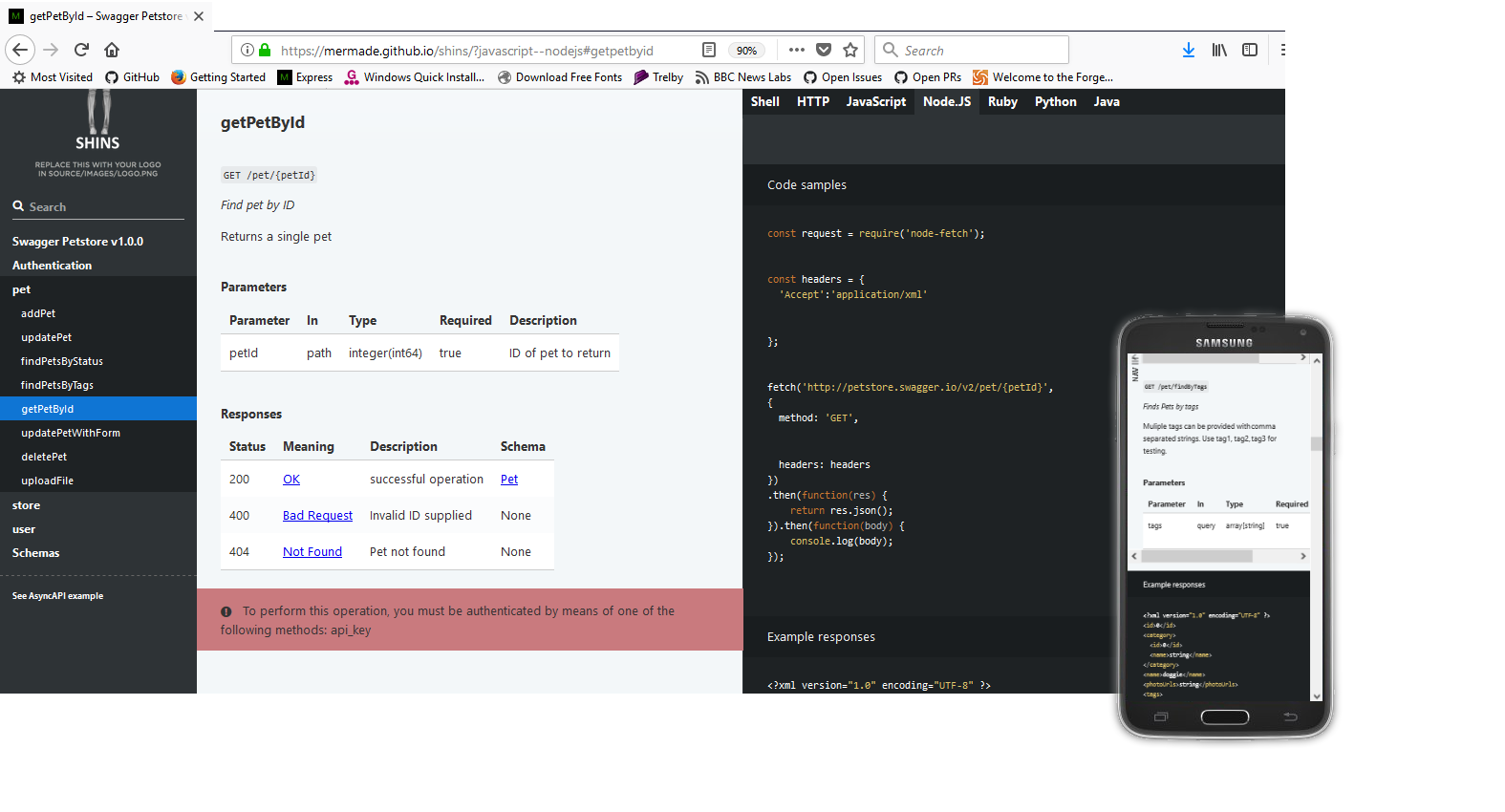Open the Library menu
This screenshot has height=812, width=1505.
click(1219, 50)
